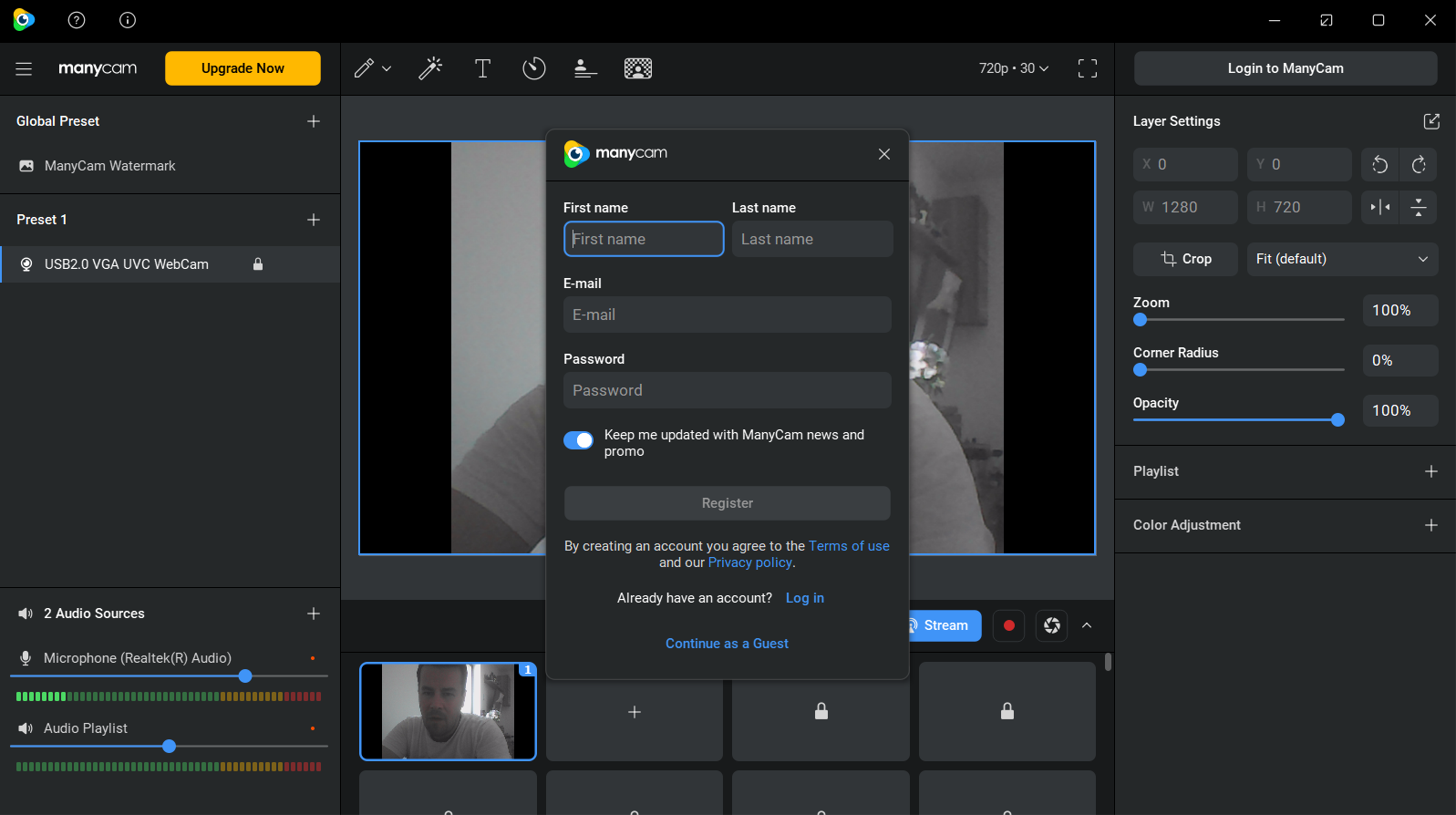Open the Terms of use link
The width and height of the screenshot is (1456, 815).
pyautogui.click(x=849, y=546)
